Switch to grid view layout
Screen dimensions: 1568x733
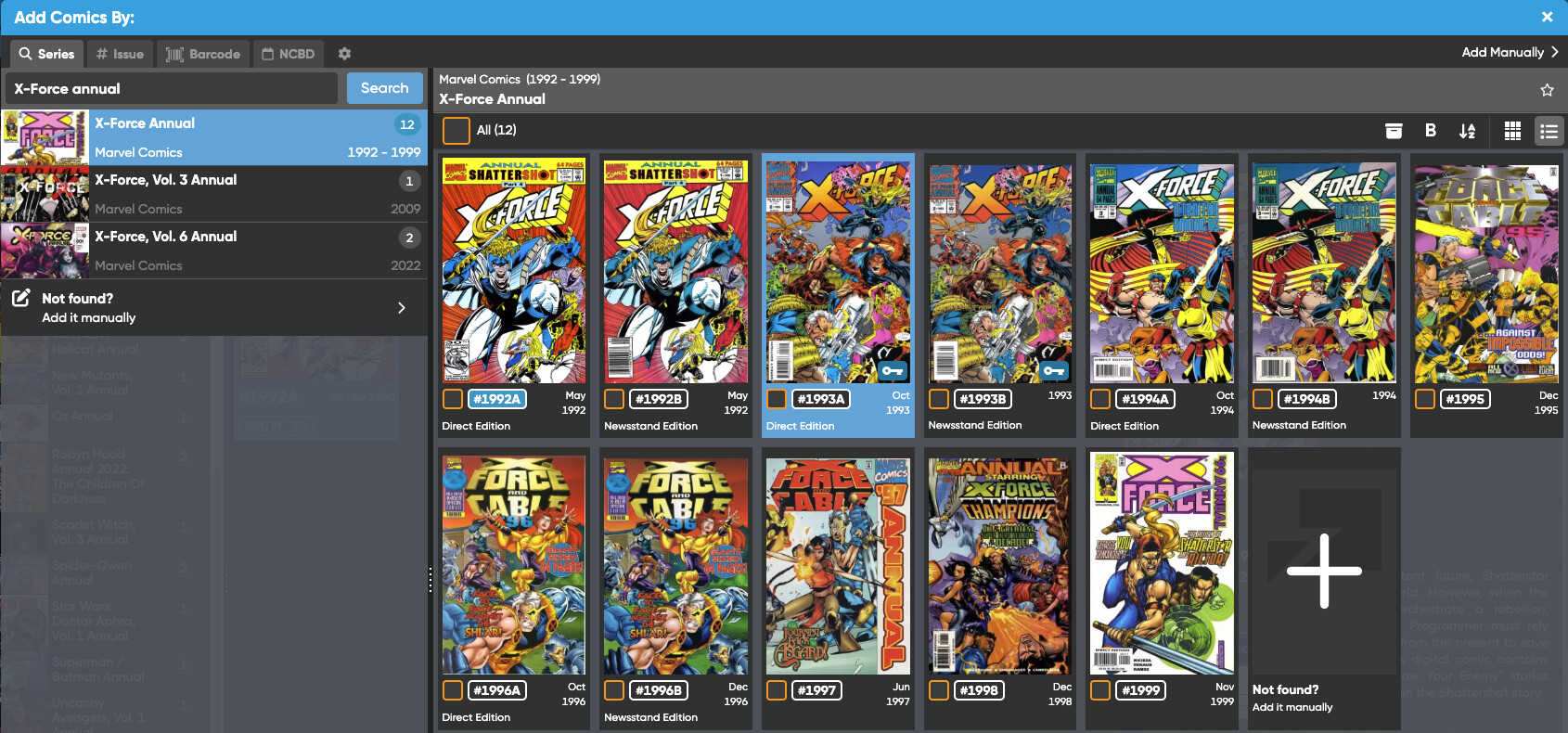1512,131
